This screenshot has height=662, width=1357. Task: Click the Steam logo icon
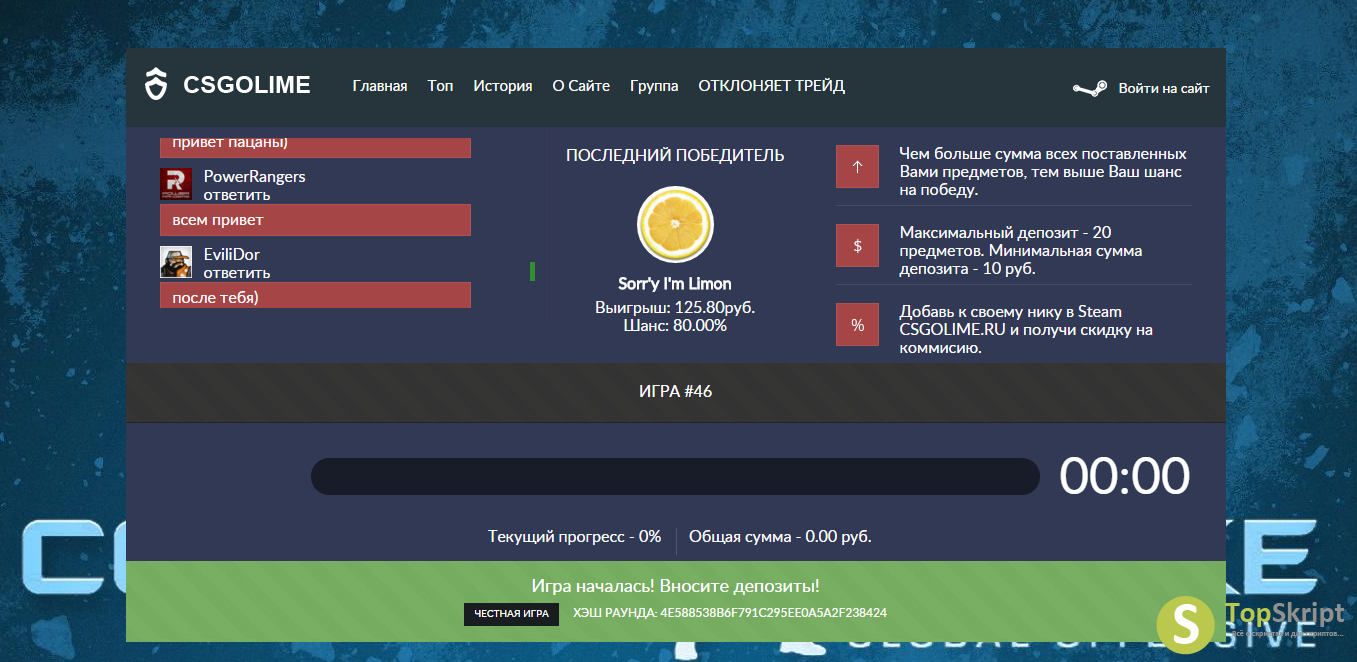pyautogui.click(x=1090, y=88)
